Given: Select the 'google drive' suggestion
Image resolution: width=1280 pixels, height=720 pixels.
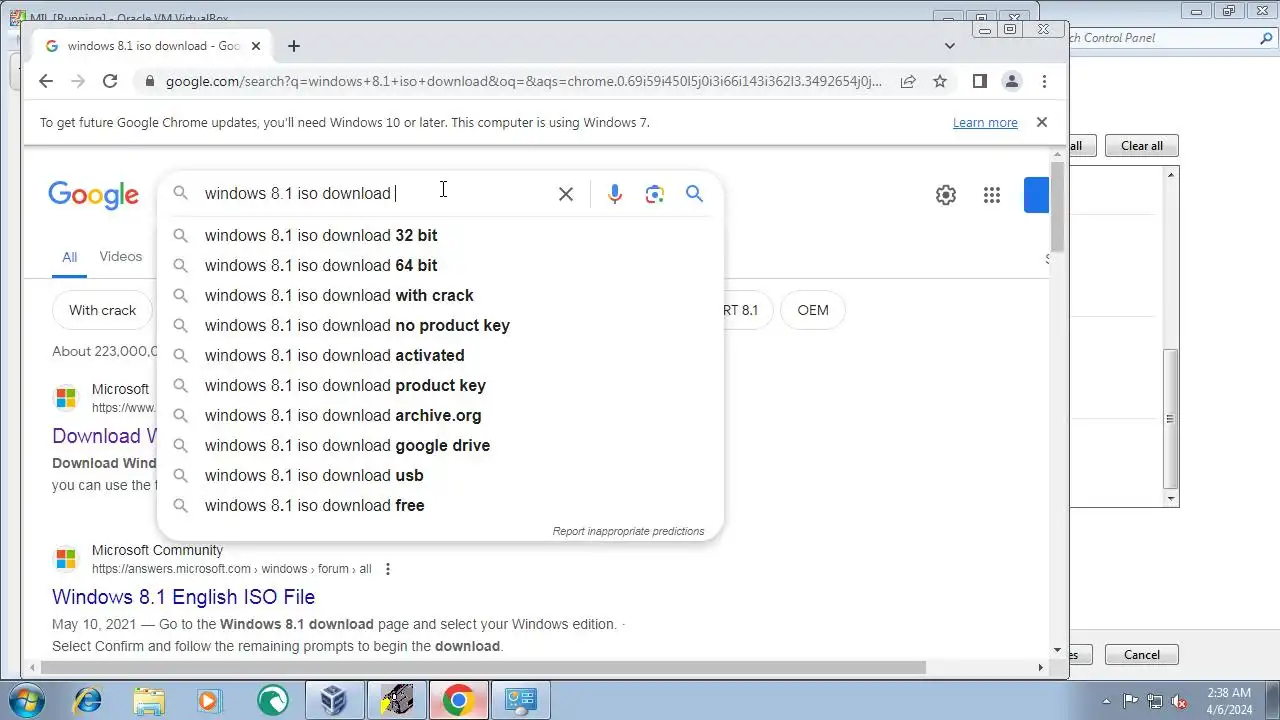Looking at the screenshot, I should tap(440, 445).
